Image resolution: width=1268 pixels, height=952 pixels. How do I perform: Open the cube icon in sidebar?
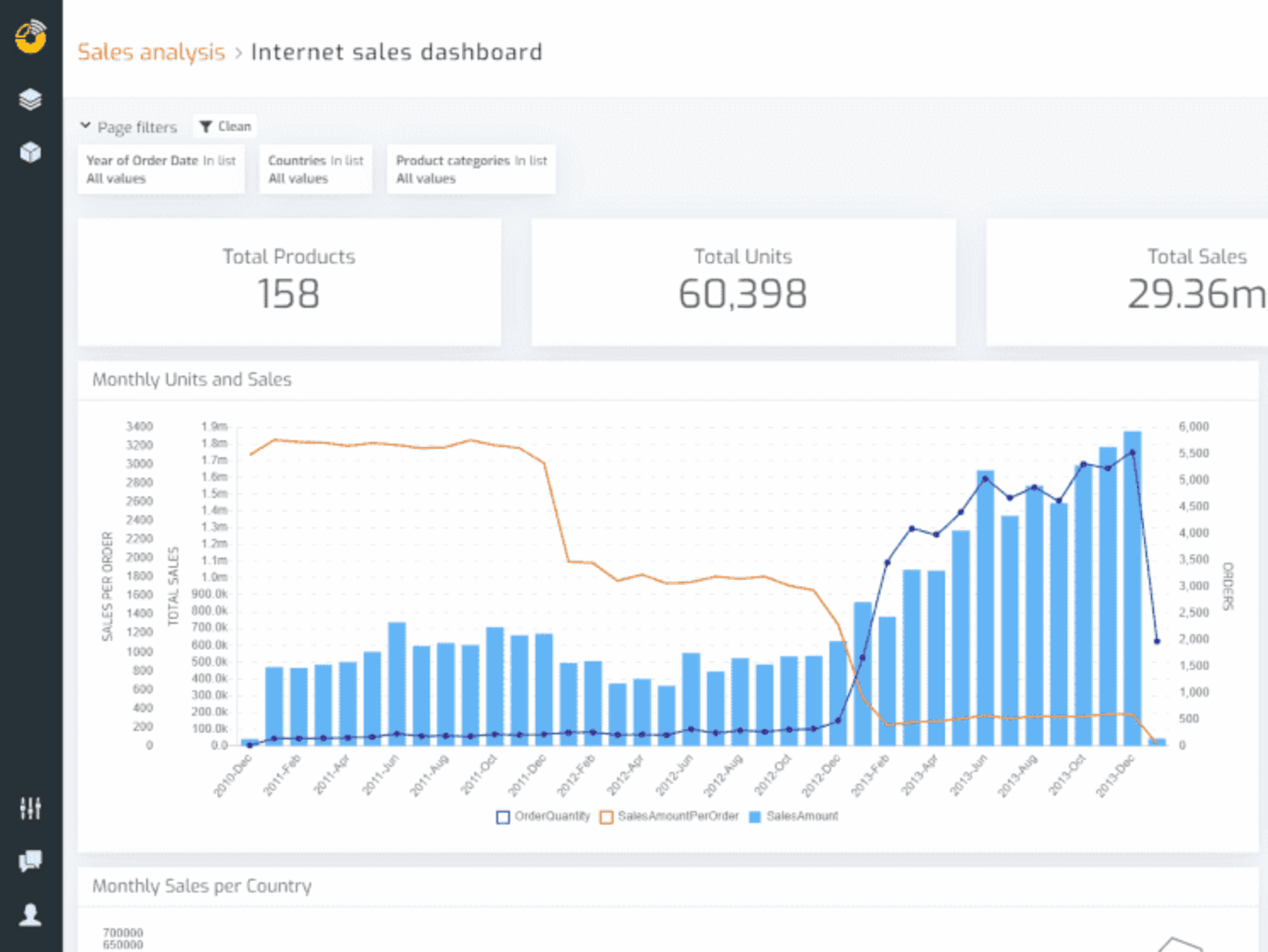tap(30, 152)
